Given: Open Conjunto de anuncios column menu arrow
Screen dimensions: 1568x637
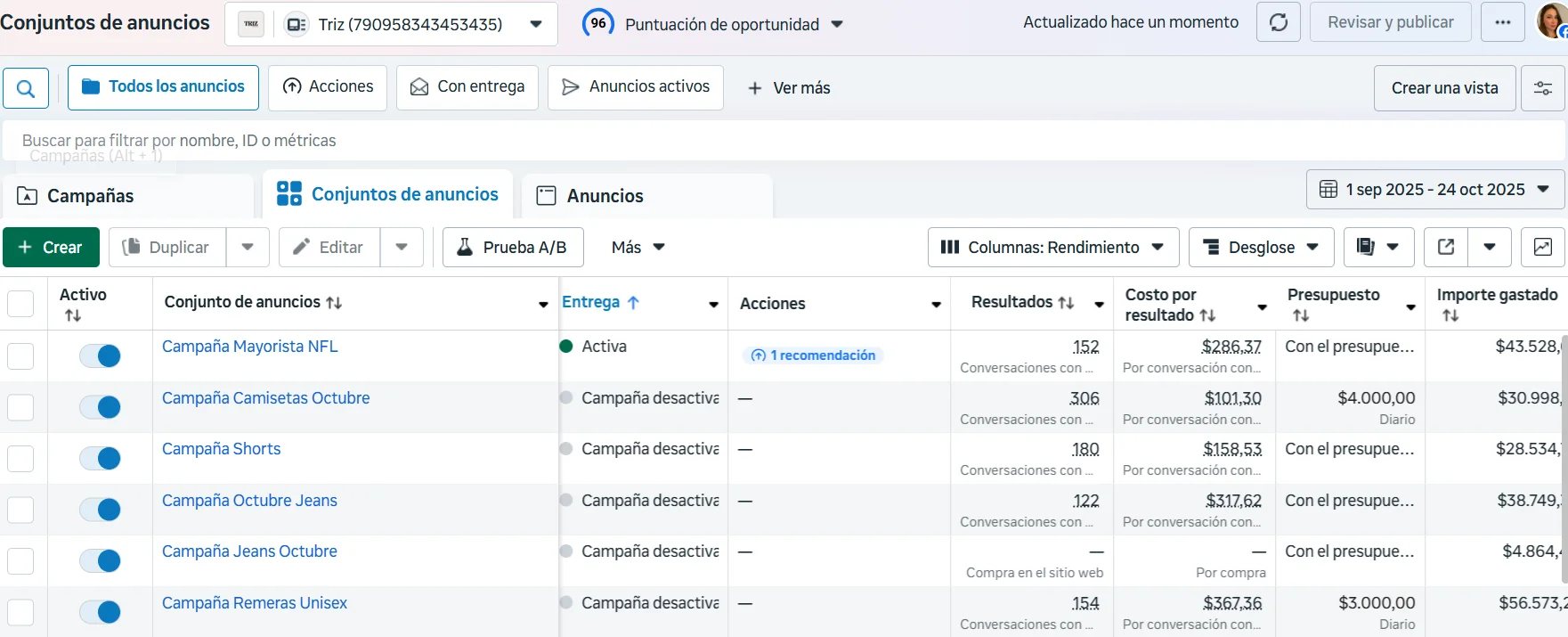Looking at the screenshot, I should pyautogui.click(x=543, y=305).
